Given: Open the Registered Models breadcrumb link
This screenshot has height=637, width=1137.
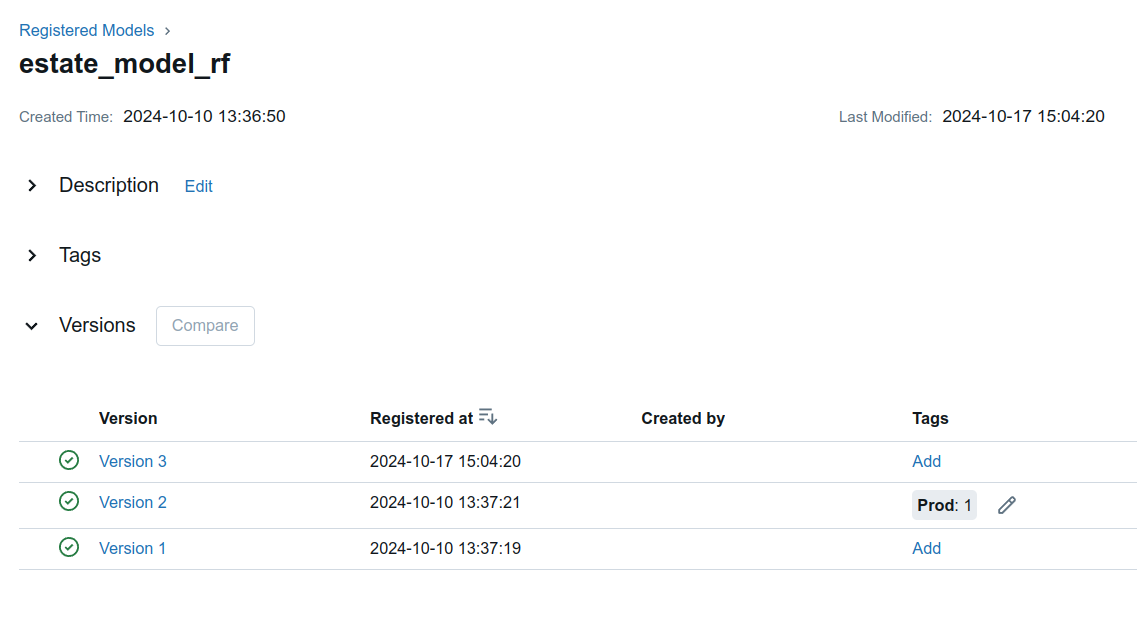Looking at the screenshot, I should pos(86,30).
